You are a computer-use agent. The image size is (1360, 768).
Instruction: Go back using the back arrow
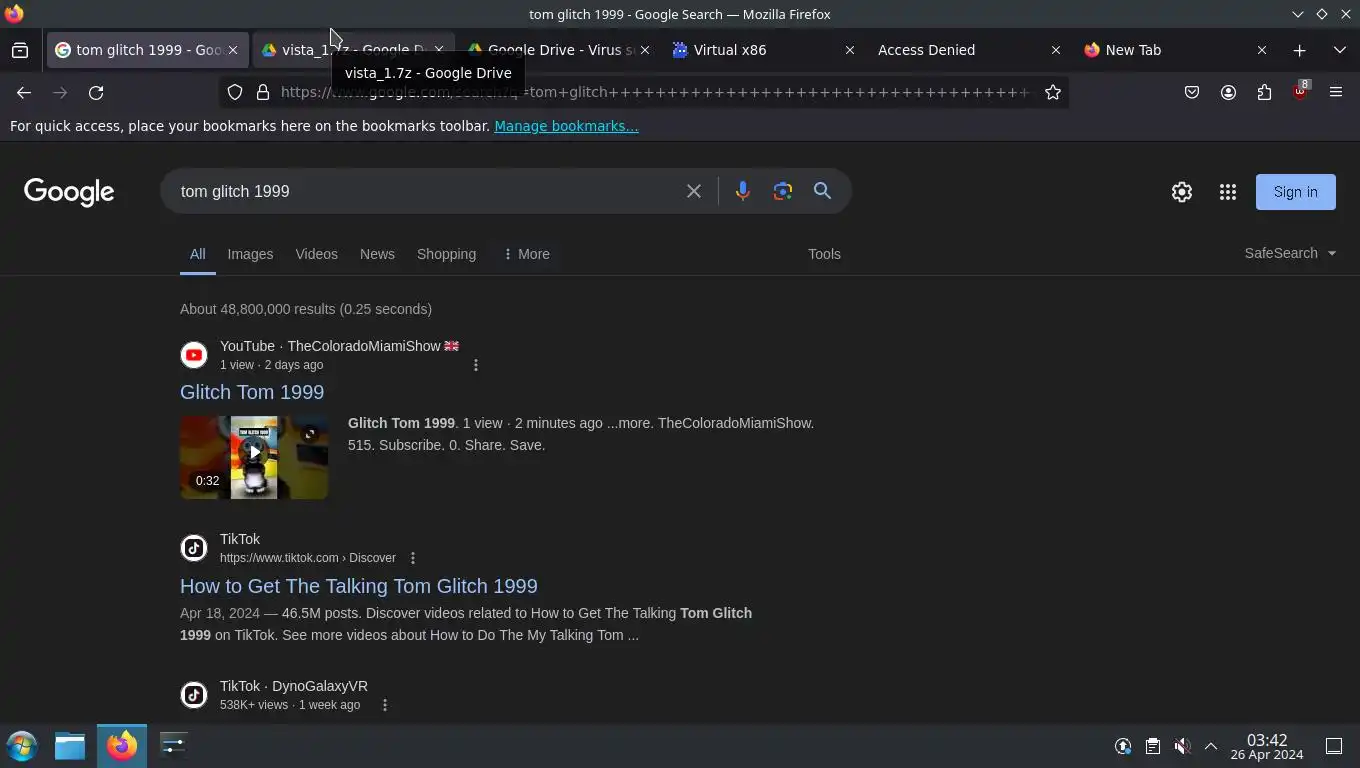(x=24, y=92)
